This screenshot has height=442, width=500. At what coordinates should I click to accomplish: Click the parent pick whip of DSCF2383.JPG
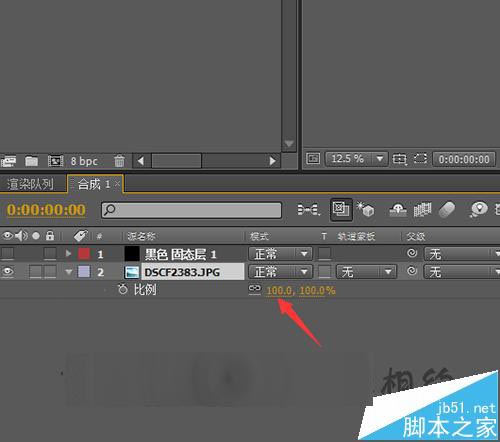coord(412,271)
